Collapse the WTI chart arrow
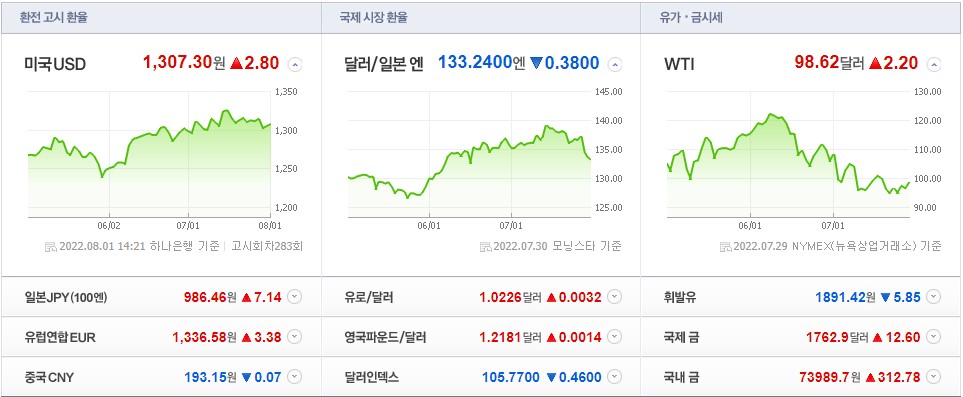 click(934, 64)
